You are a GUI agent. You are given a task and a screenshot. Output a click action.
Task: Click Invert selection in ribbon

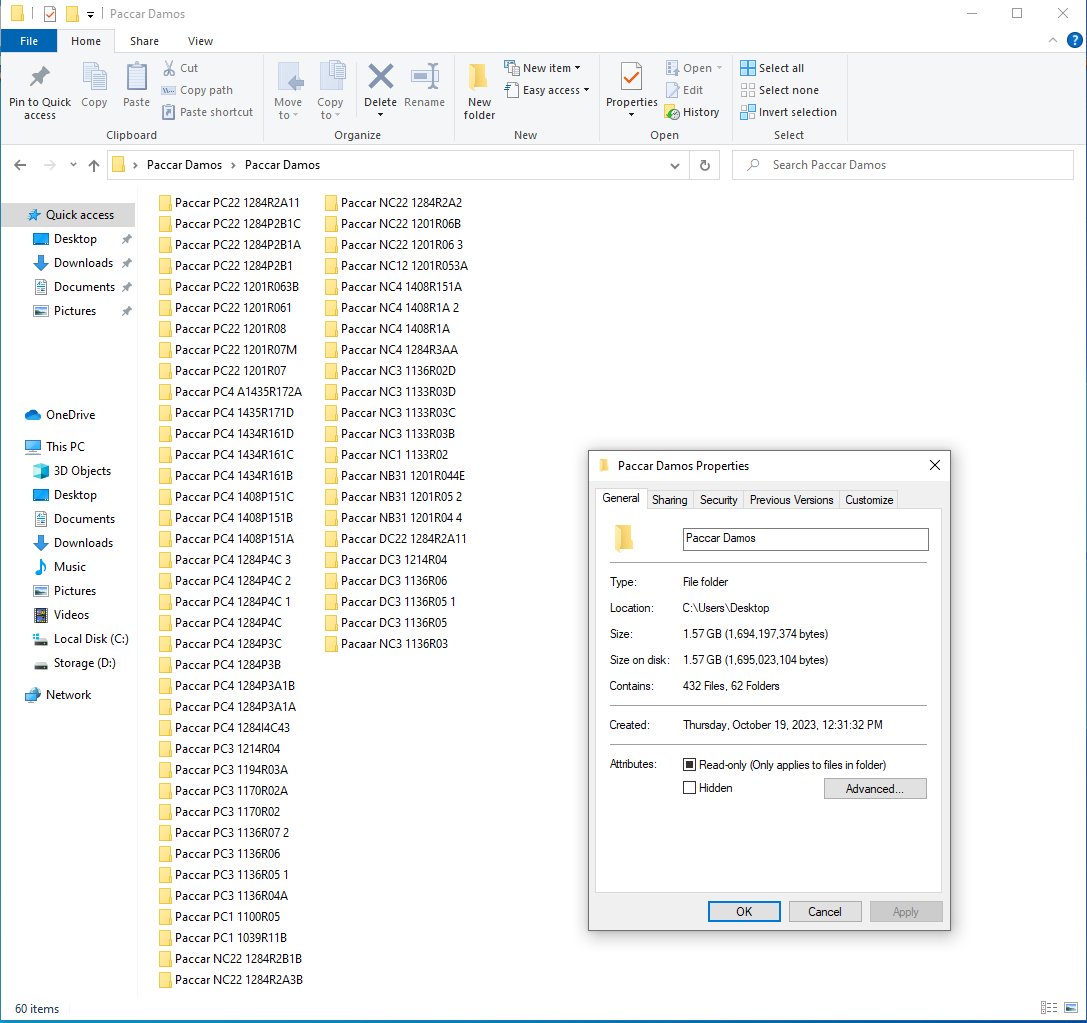point(789,112)
